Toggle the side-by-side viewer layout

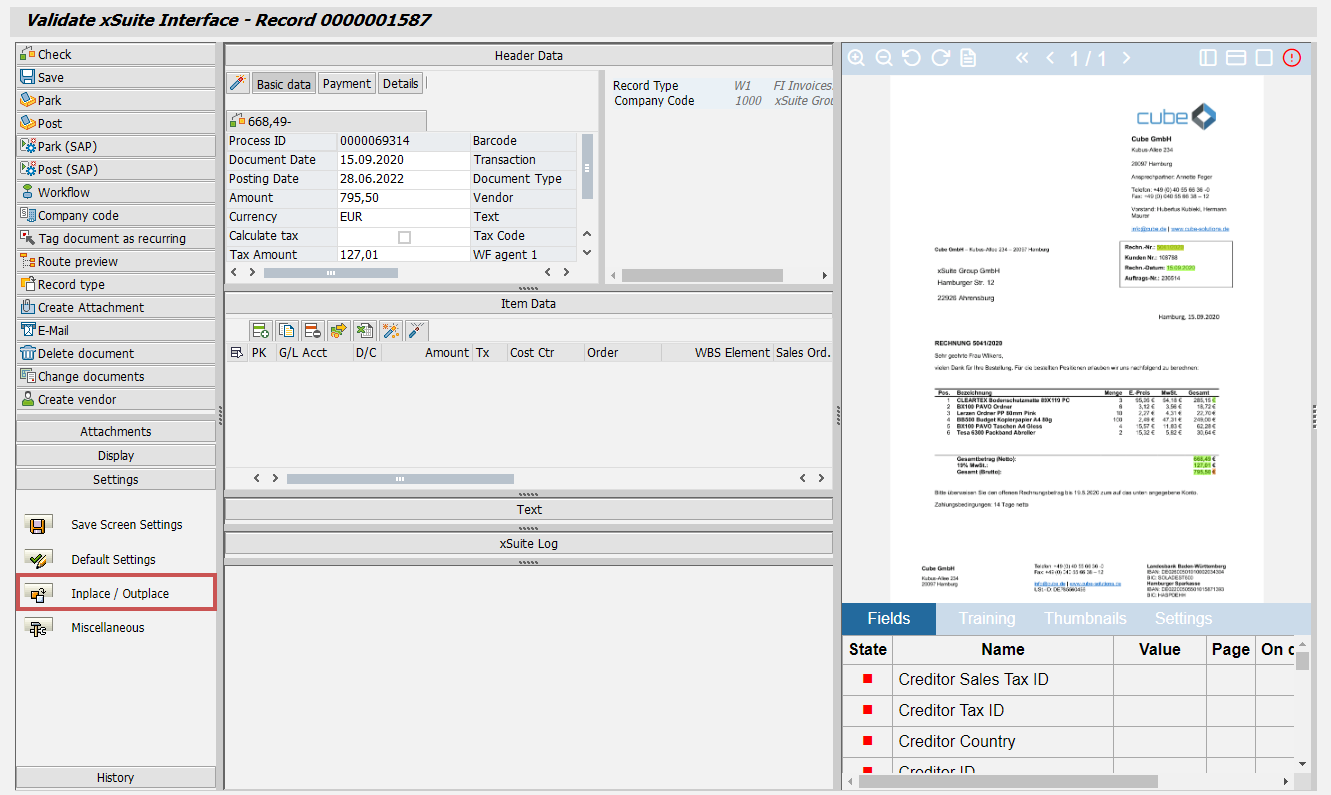[1207, 58]
